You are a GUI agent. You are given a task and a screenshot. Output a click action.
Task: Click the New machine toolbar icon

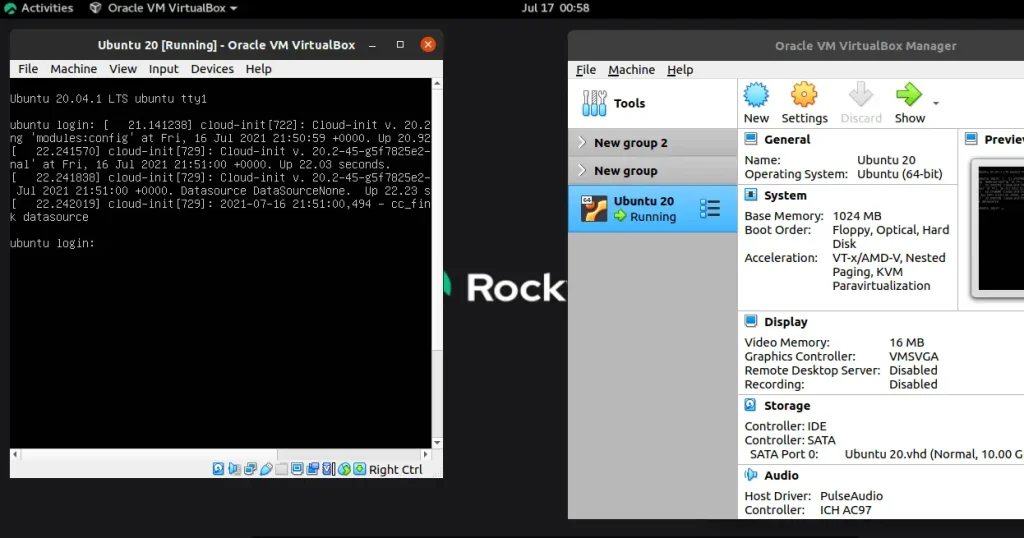(756, 95)
